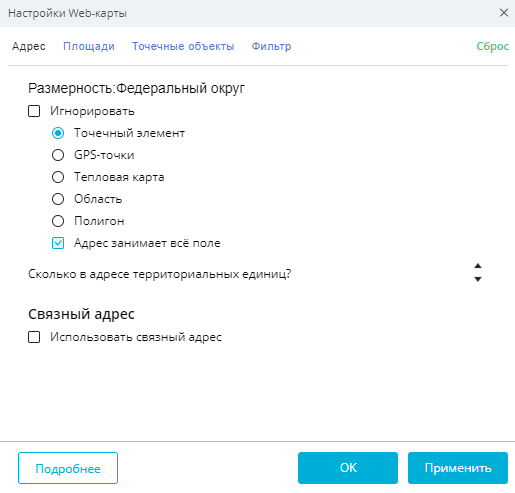Enable the Игнорировать checkbox
Image resolution: width=515 pixels, height=493 pixels.
point(34,111)
